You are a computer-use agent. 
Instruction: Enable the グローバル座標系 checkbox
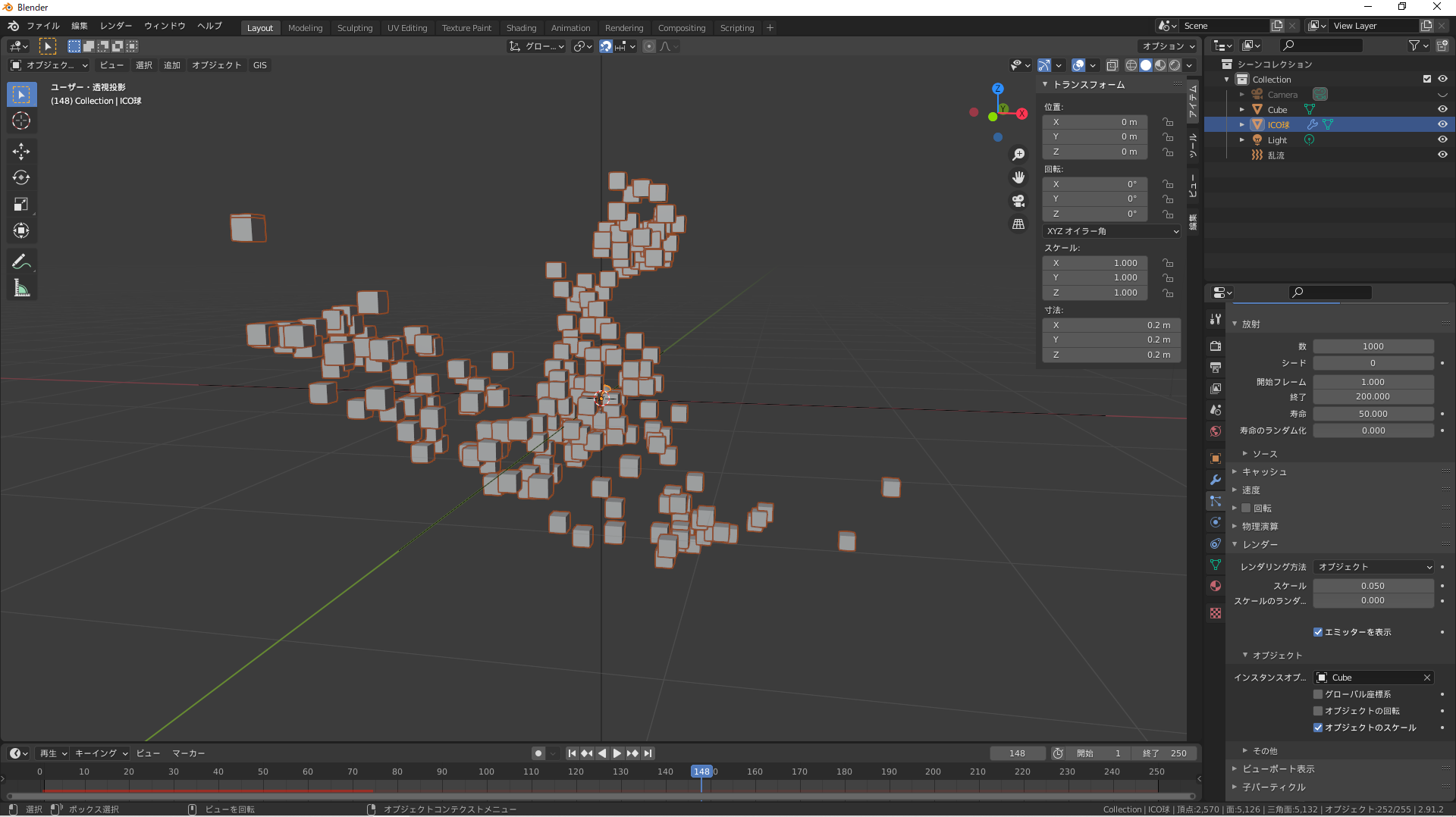(x=1318, y=694)
